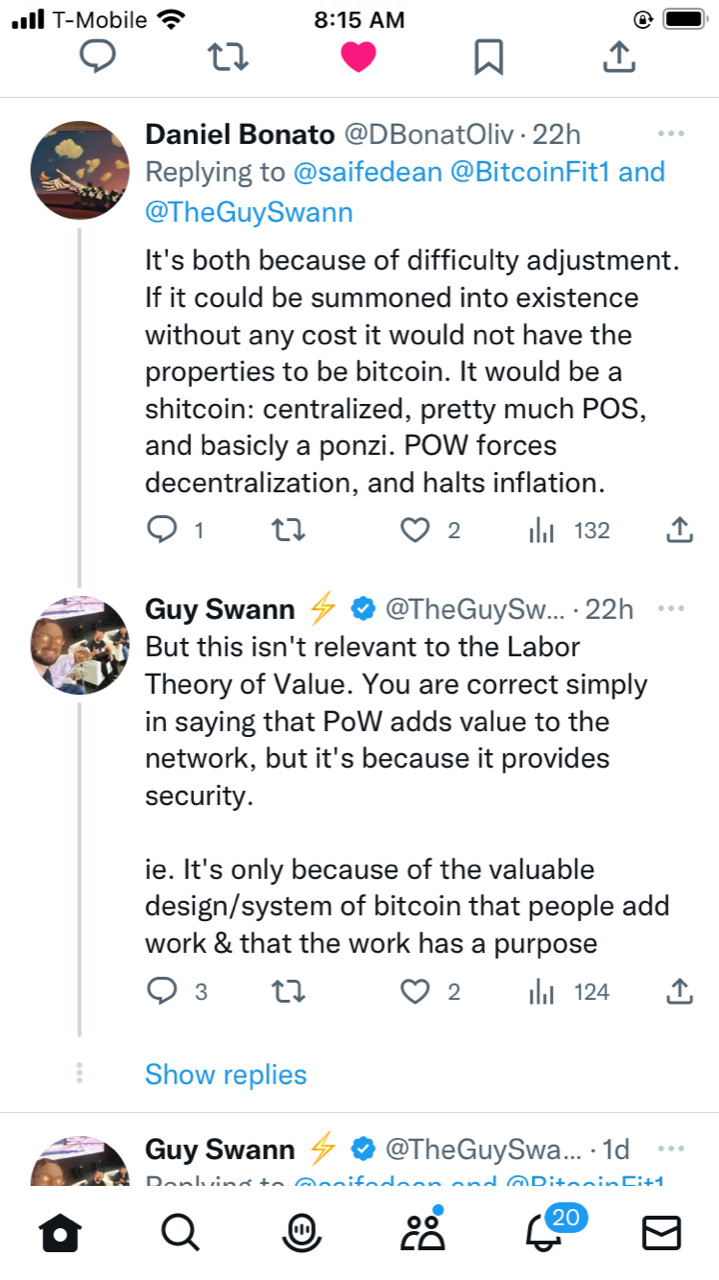Open the Messages envelope tab
Screen dimensions: 719x1280
661,1233
